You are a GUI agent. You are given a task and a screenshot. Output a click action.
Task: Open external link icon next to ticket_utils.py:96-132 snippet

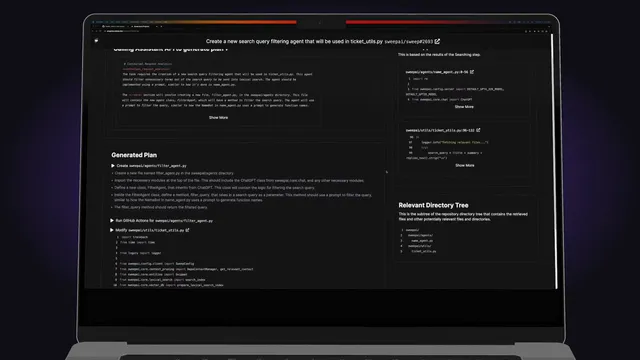[478, 130]
